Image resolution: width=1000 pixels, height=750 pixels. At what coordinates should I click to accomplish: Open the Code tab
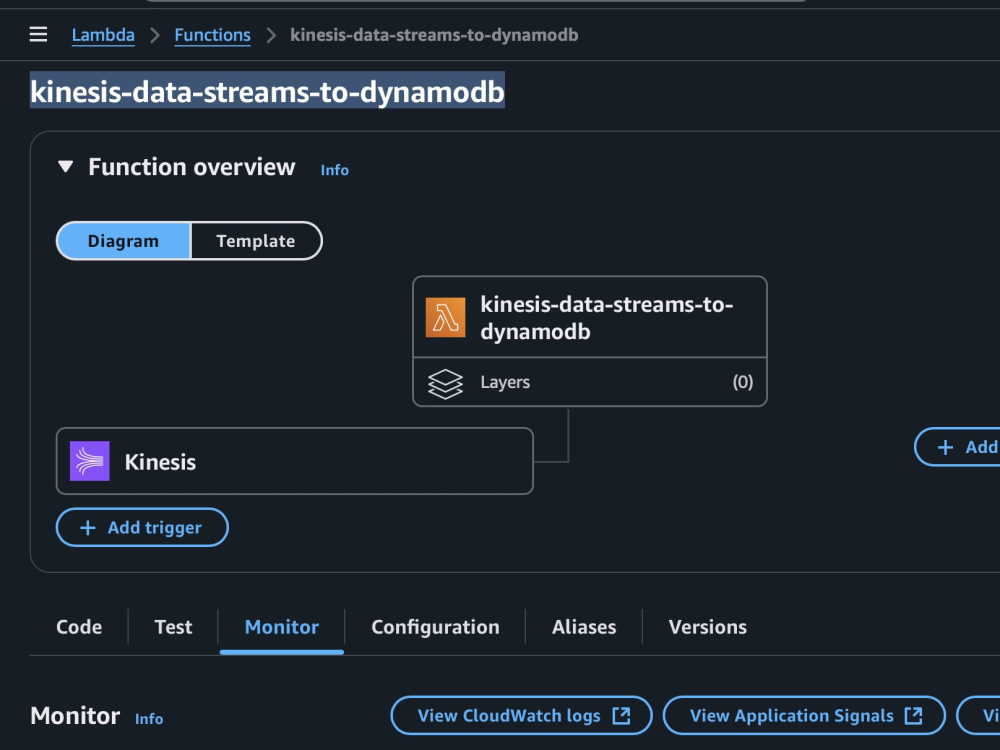[x=79, y=627]
